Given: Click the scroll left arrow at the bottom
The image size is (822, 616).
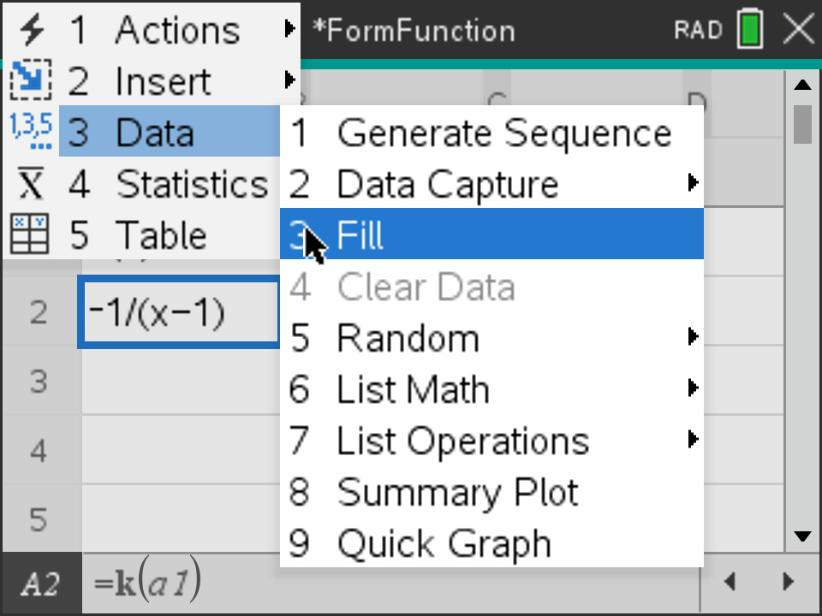Looking at the screenshot, I should [x=730, y=581].
